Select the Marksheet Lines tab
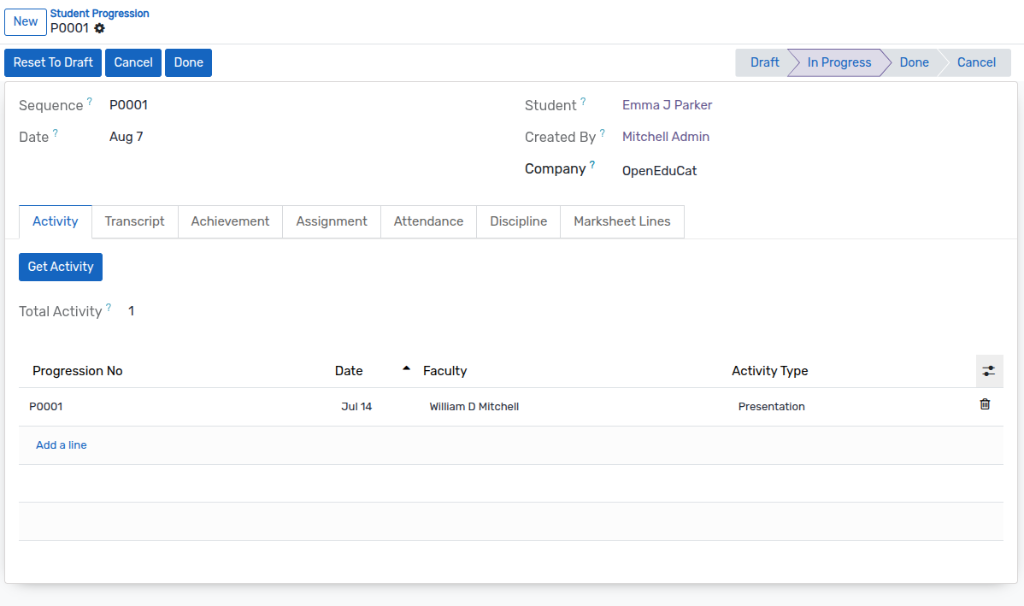 [622, 221]
